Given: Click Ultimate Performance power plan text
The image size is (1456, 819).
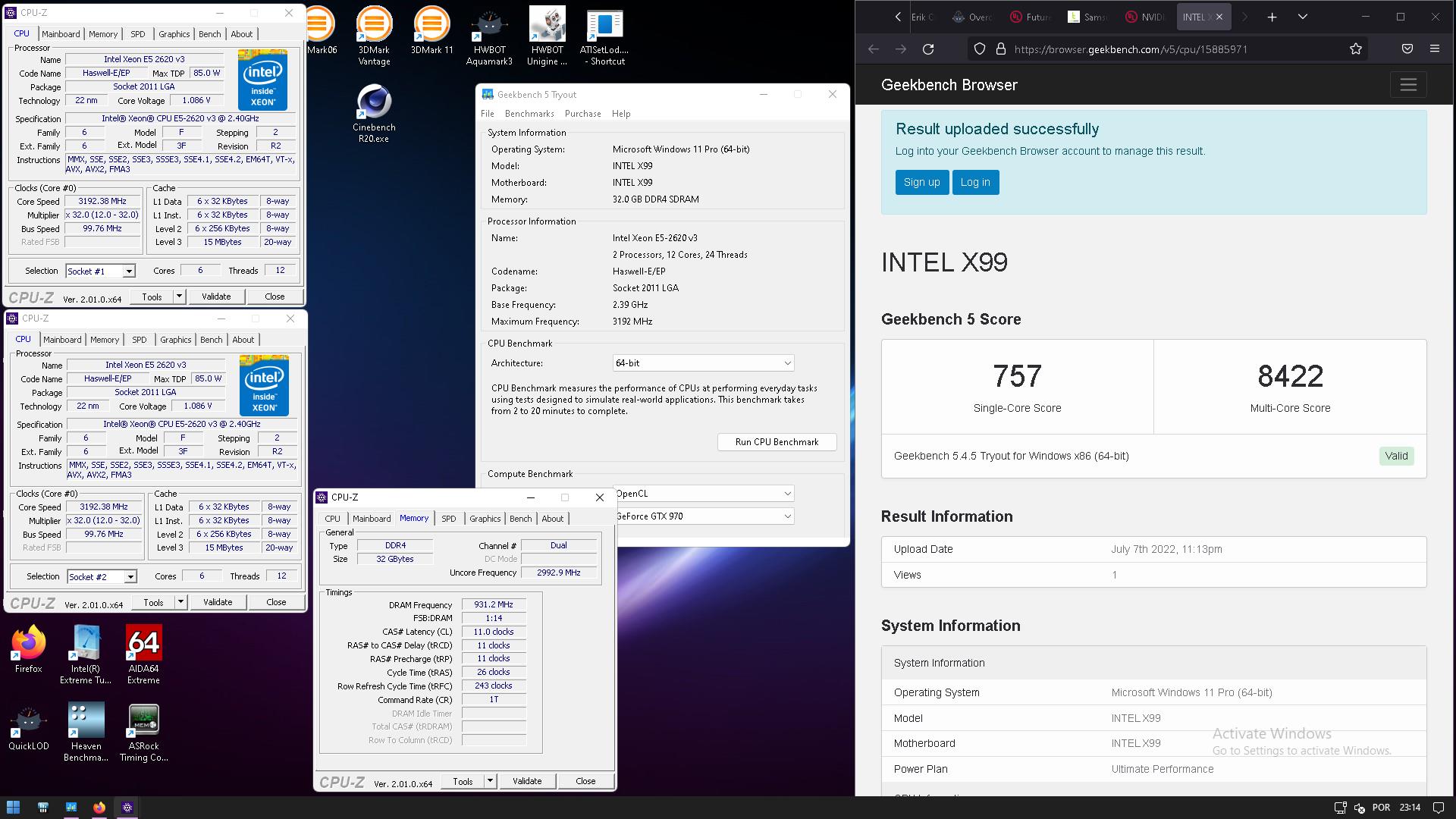Looking at the screenshot, I should click(x=1162, y=769).
